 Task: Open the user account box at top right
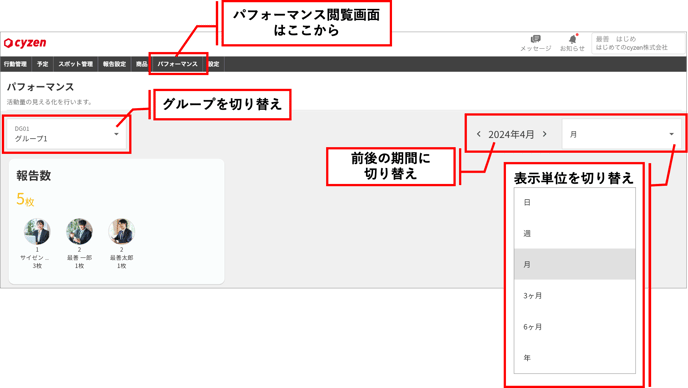[x=638, y=43]
